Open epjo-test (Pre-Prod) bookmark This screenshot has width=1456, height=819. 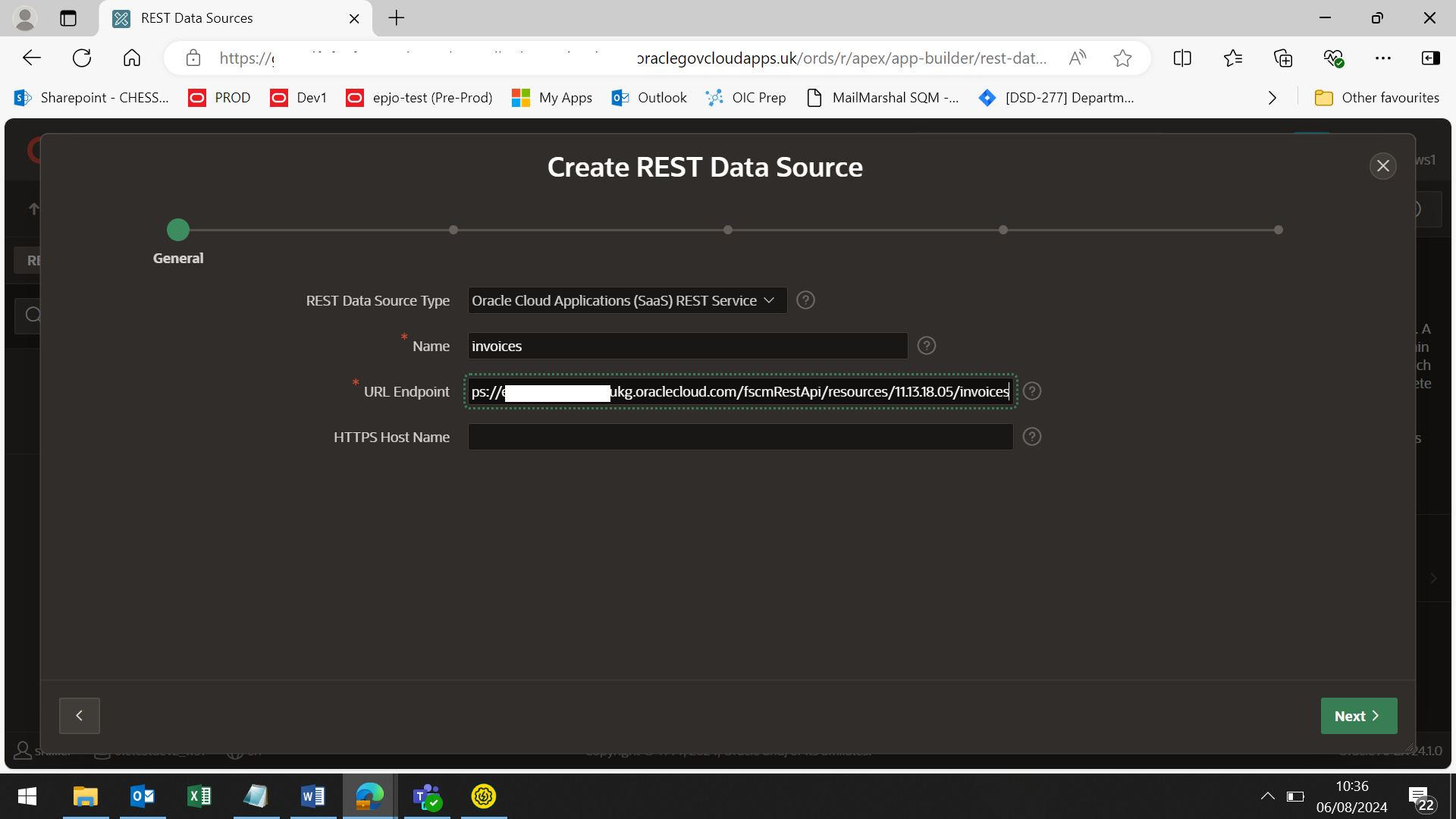419,98
